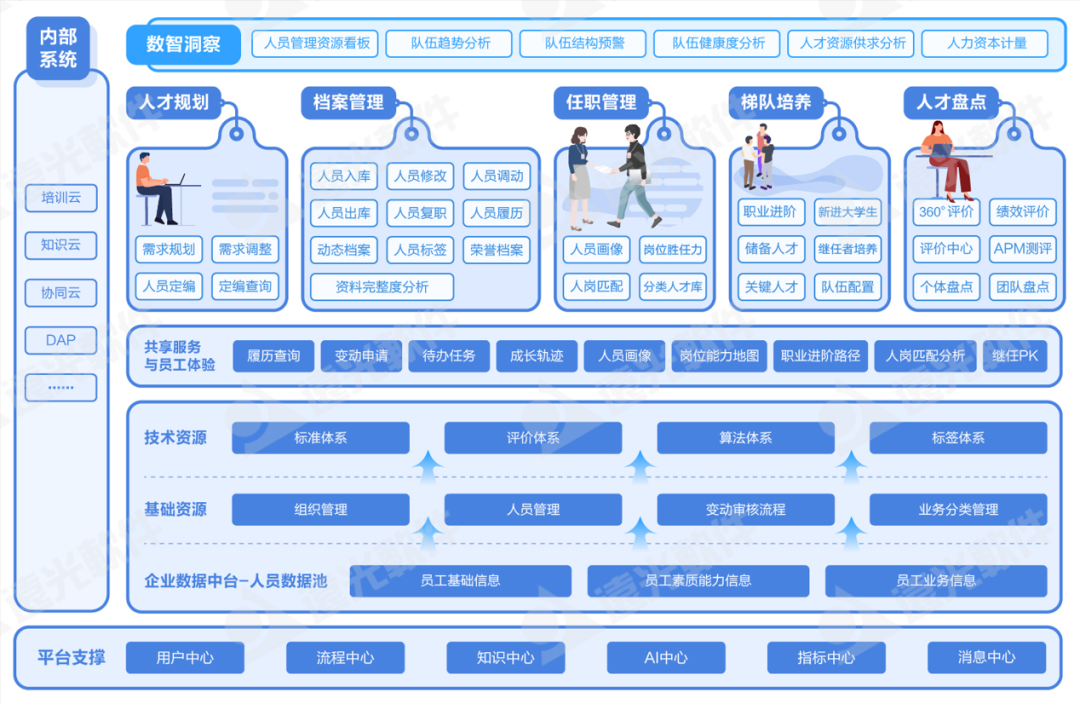This screenshot has height=704, width=1080.
Task: Switch to the 数智洞察 tab
Action: point(183,44)
